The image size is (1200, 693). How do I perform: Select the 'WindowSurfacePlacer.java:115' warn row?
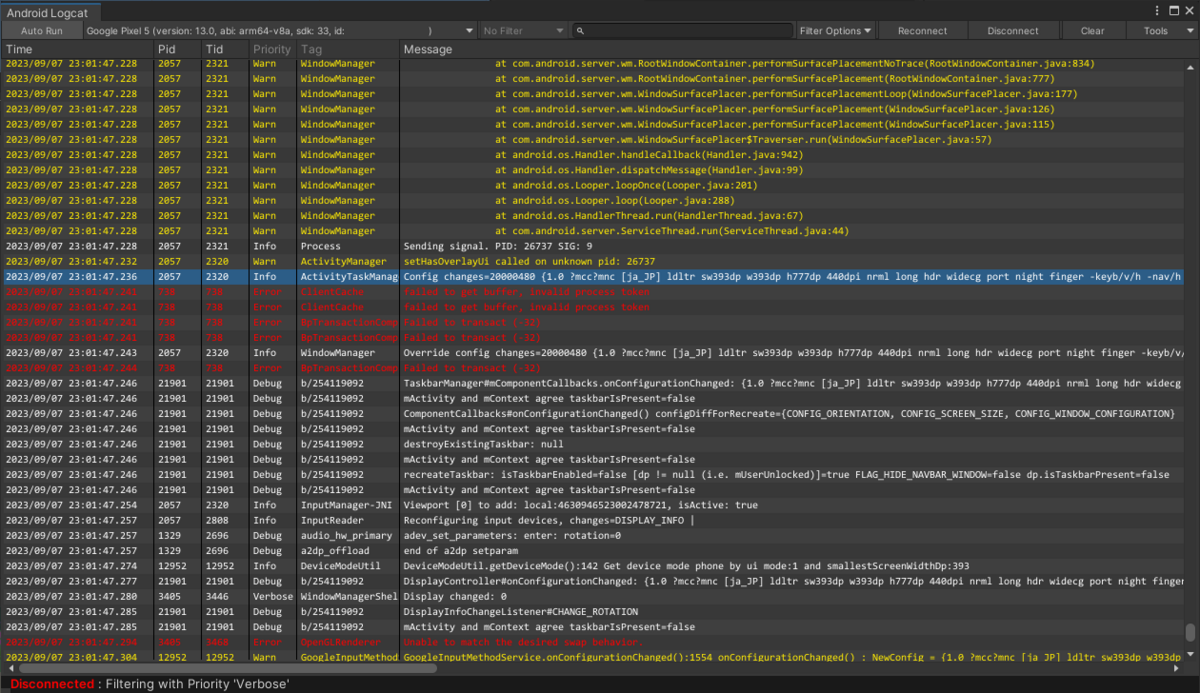tap(593, 124)
